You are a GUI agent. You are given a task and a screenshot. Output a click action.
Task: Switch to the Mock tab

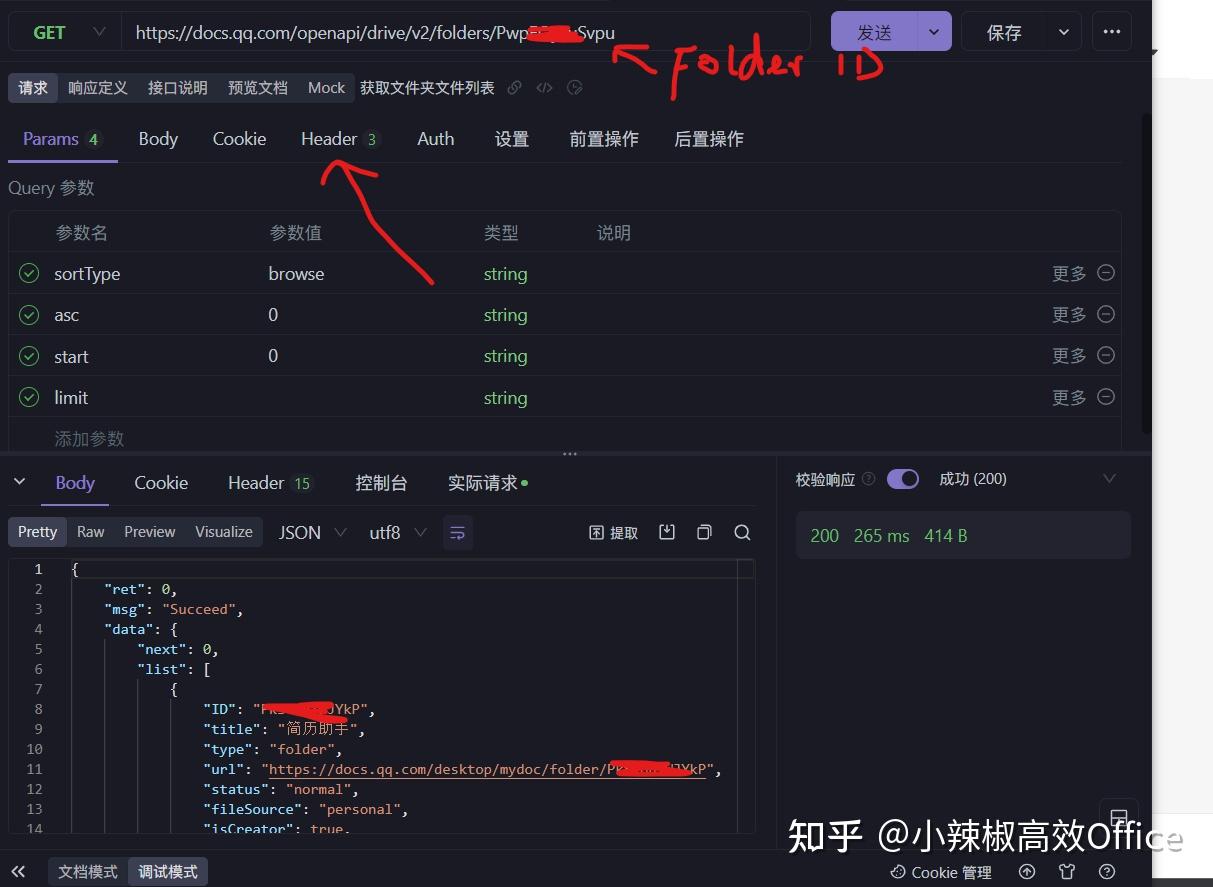[326, 88]
